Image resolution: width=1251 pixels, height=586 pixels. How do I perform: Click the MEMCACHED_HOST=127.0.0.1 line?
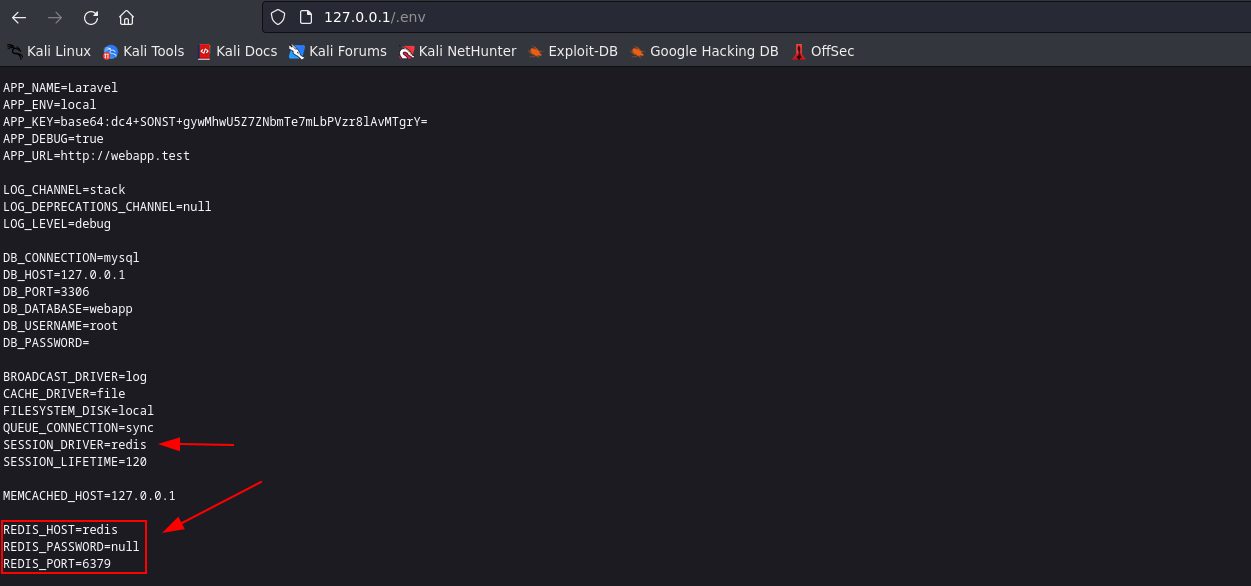(x=89, y=496)
